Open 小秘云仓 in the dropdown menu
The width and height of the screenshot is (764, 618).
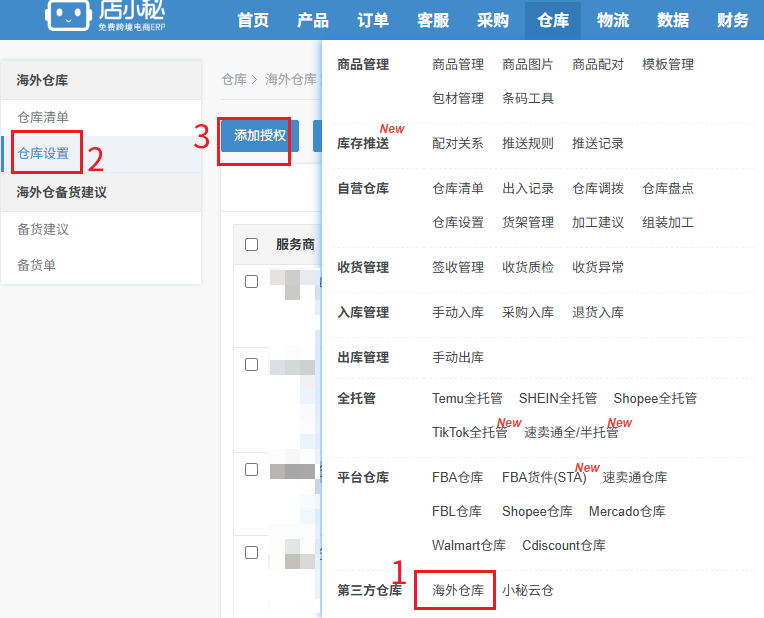click(x=528, y=590)
